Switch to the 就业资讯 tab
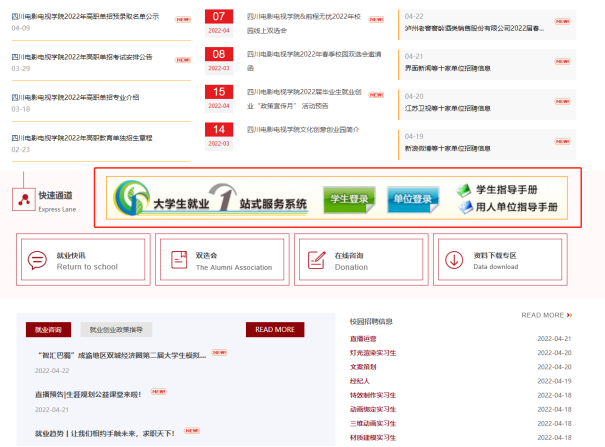This screenshot has height=447, width=605. (x=48, y=329)
